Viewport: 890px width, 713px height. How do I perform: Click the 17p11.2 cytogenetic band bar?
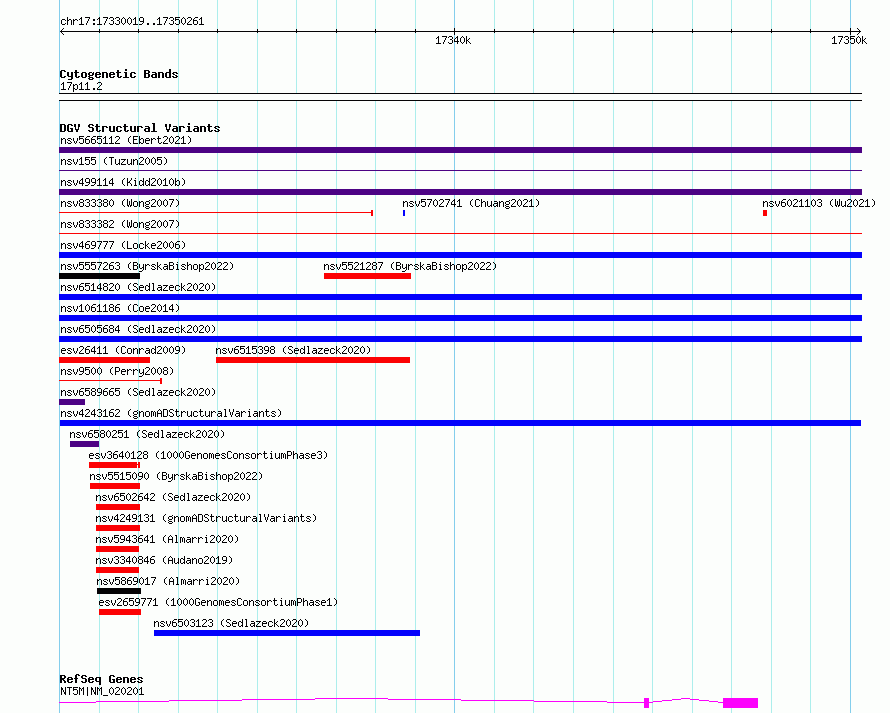[x=460, y=97]
